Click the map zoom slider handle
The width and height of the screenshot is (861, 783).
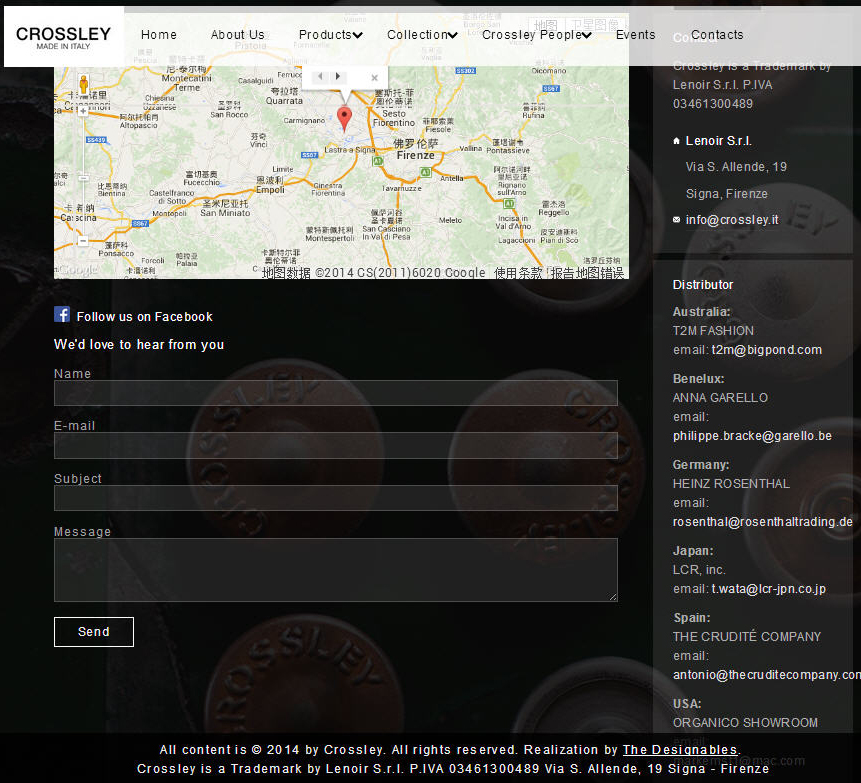(83, 178)
